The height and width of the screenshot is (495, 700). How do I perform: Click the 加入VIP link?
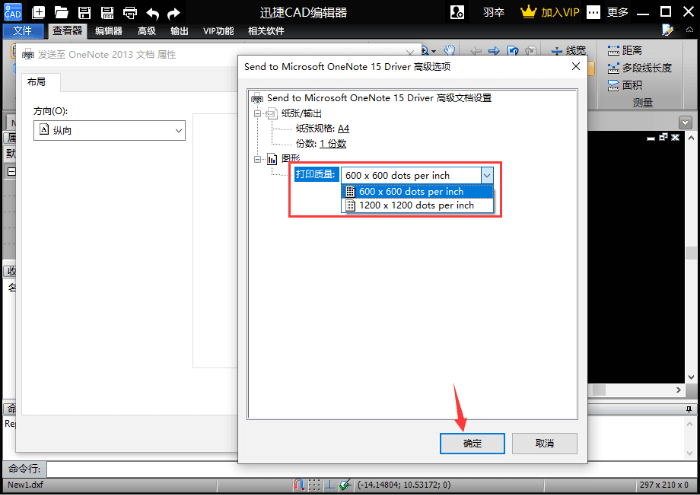pos(560,12)
